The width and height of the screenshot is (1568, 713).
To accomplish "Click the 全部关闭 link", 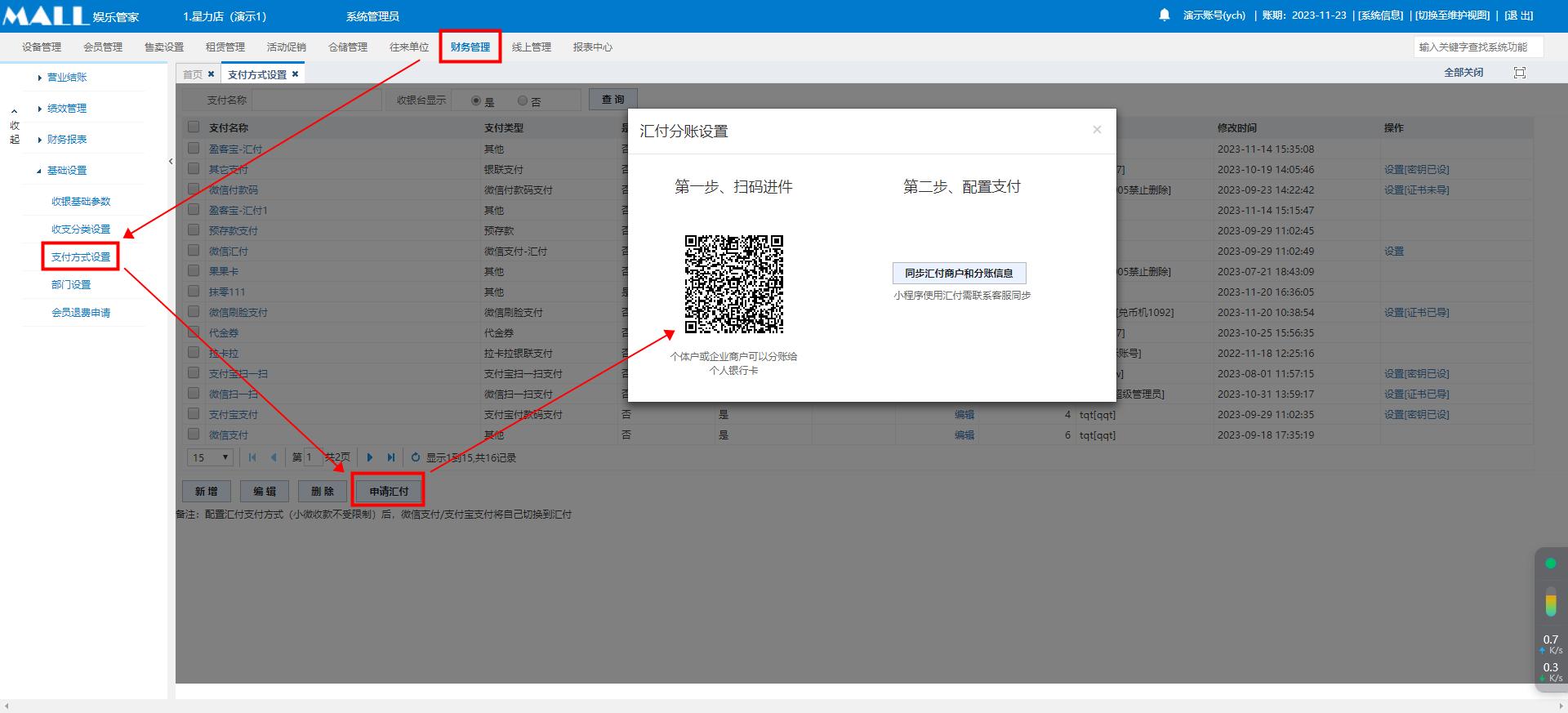I will (x=1463, y=73).
